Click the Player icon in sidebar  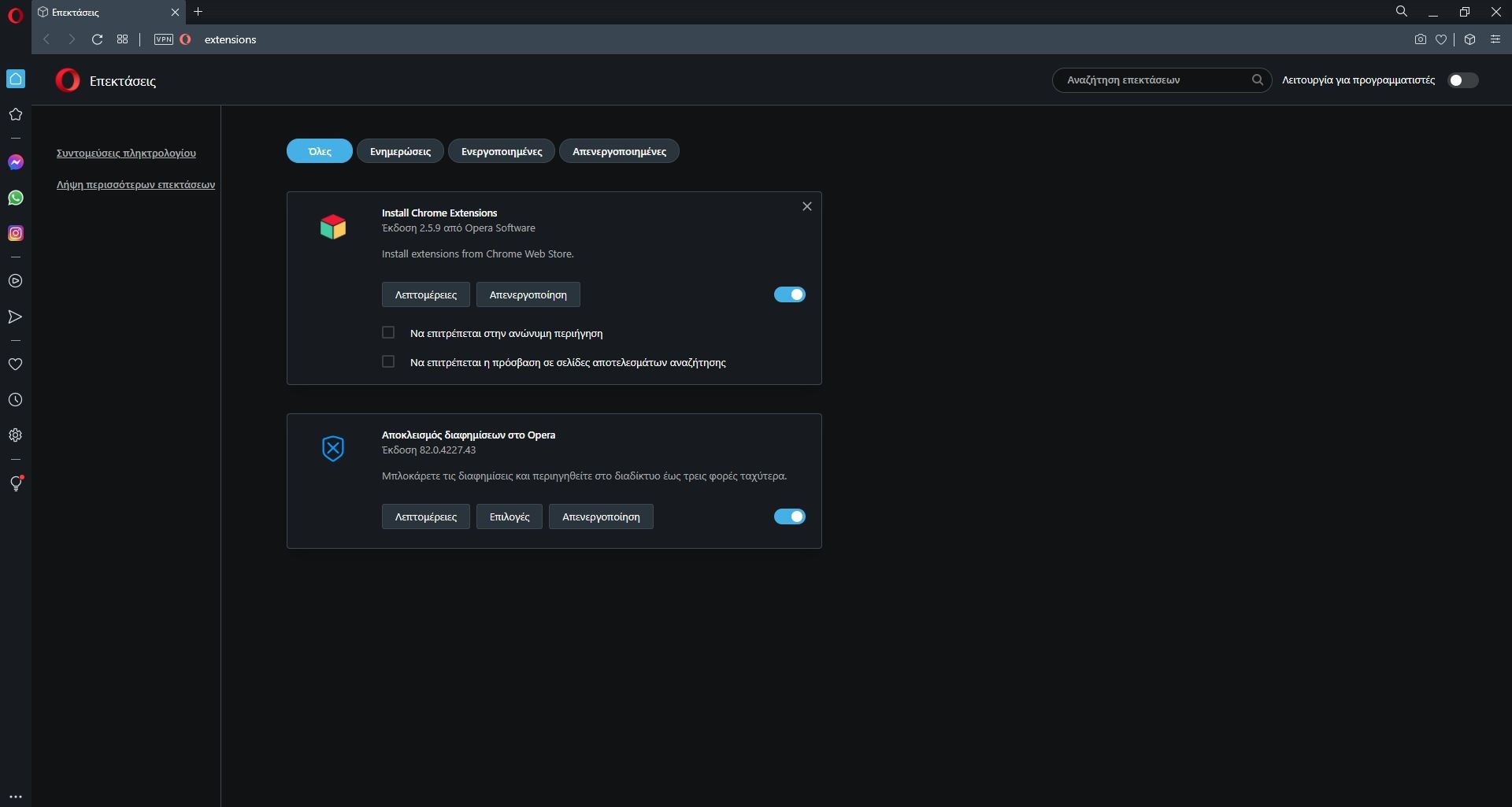16,281
